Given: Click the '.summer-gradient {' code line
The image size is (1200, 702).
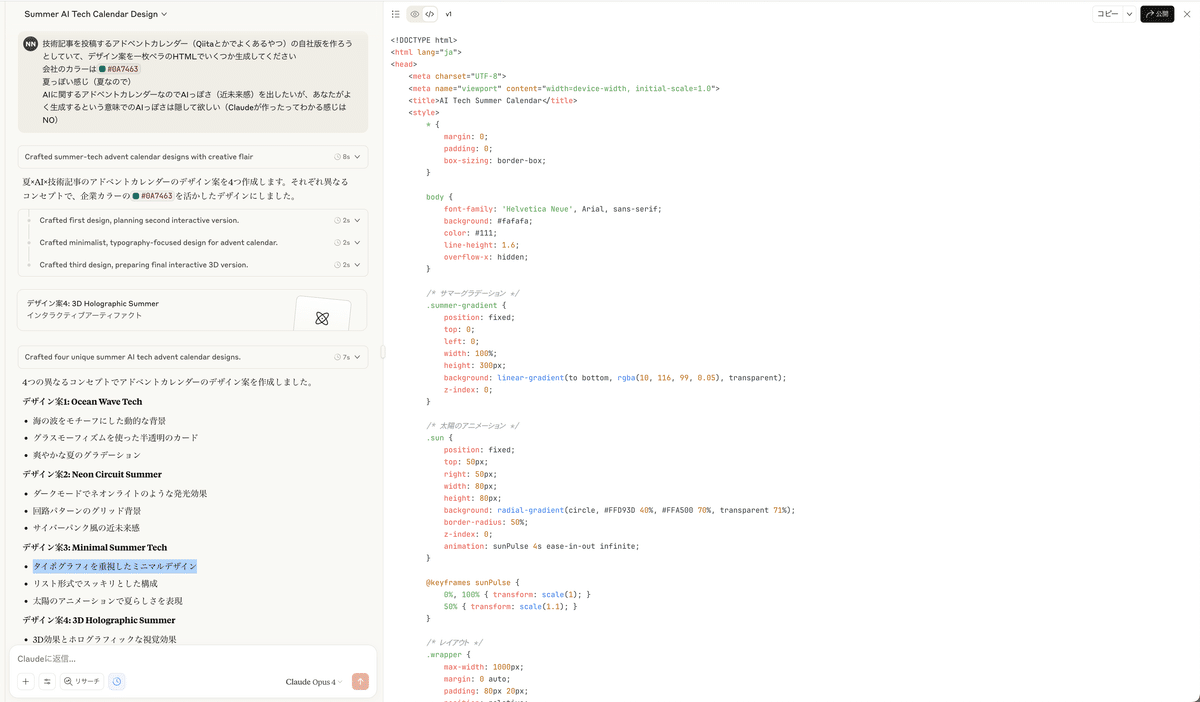Looking at the screenshot, I should pos(466,305).
